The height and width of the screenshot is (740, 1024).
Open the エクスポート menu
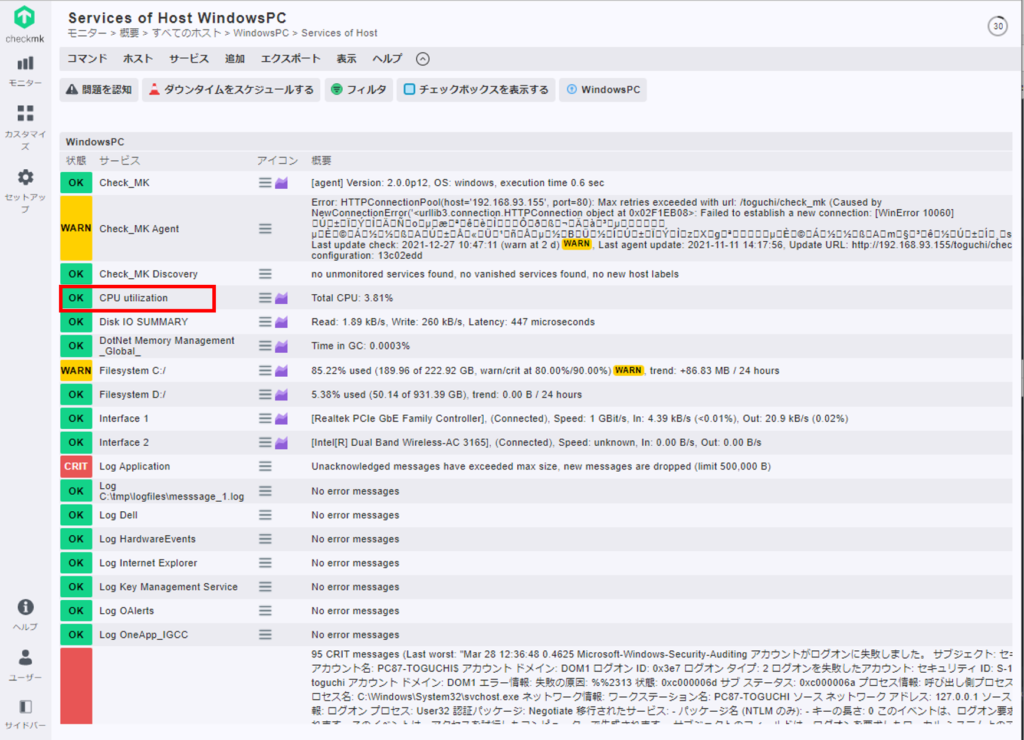pyautogui.click(x=291, y=59)
